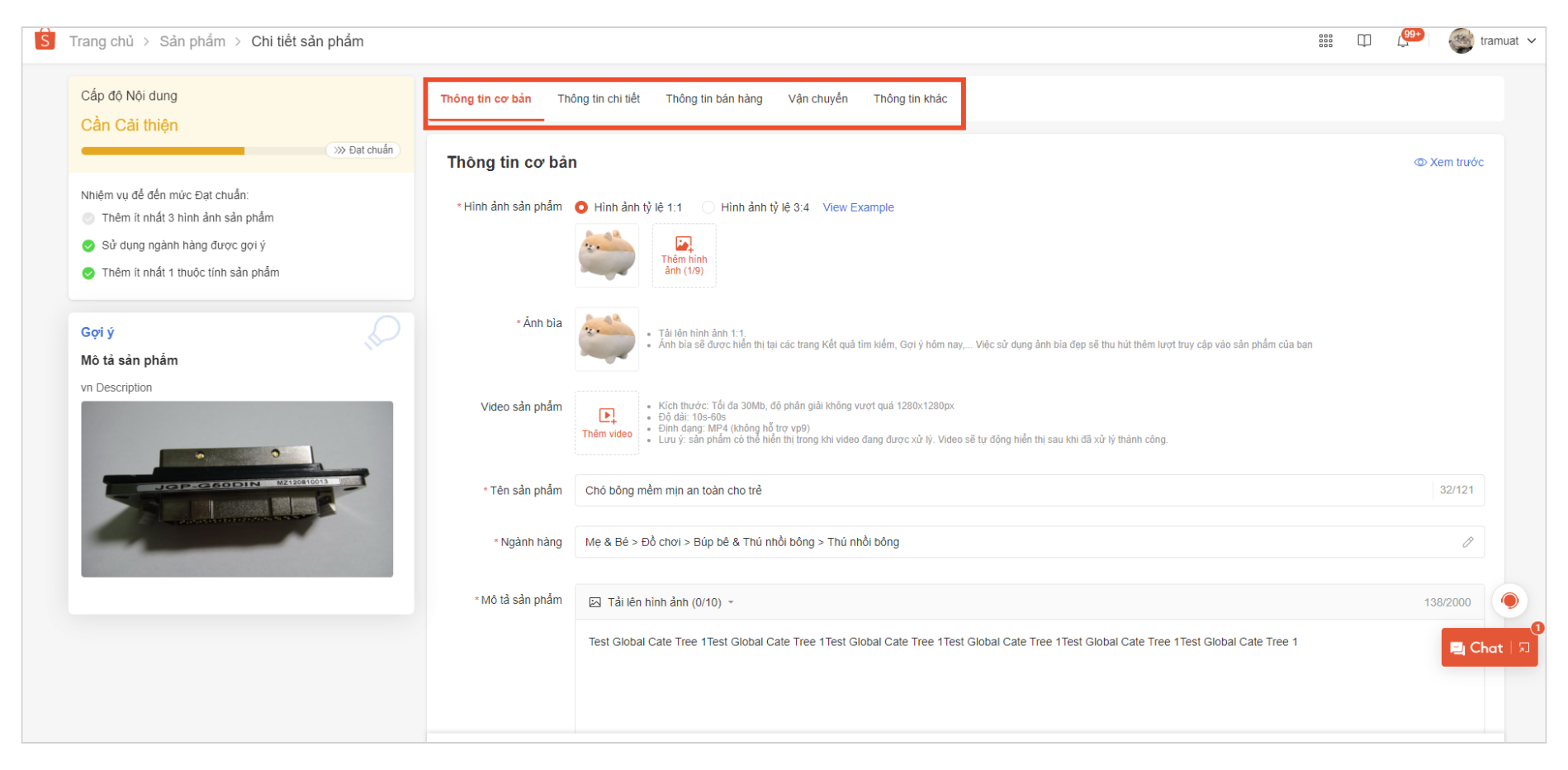Toggle the lightbulb suggestion icon in Gợi ý panel
This screenshot has width=1568, height=770.
(x=382, y=332)
